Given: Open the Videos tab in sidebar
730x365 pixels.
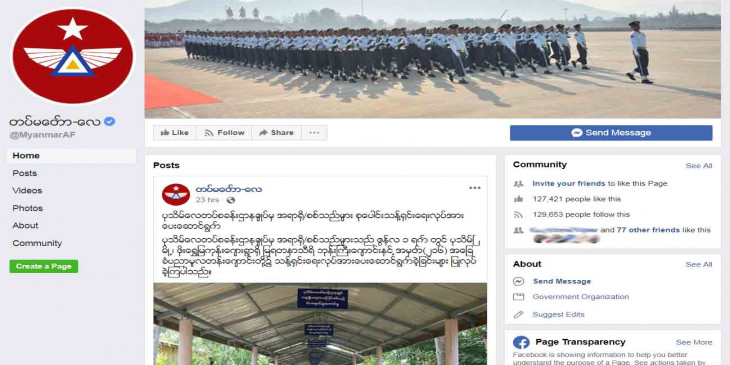Looking at the screenshot, I should (27, 191).
